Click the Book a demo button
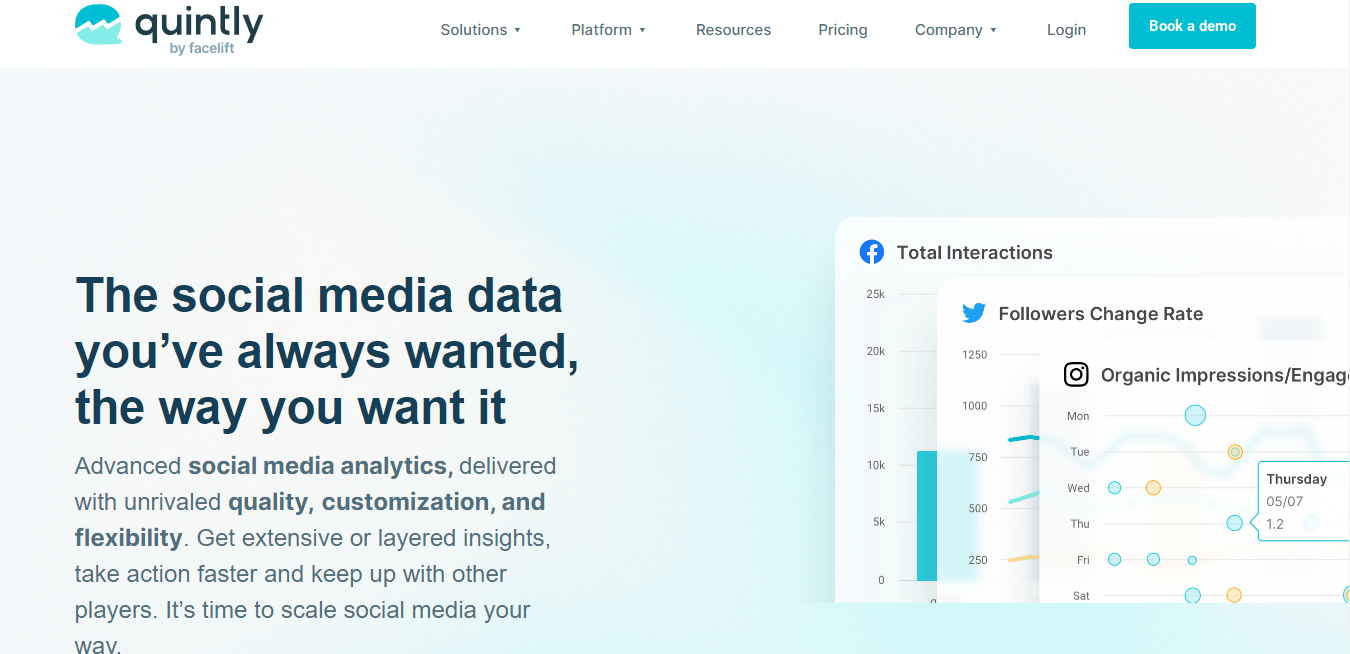 [1192, 26]
